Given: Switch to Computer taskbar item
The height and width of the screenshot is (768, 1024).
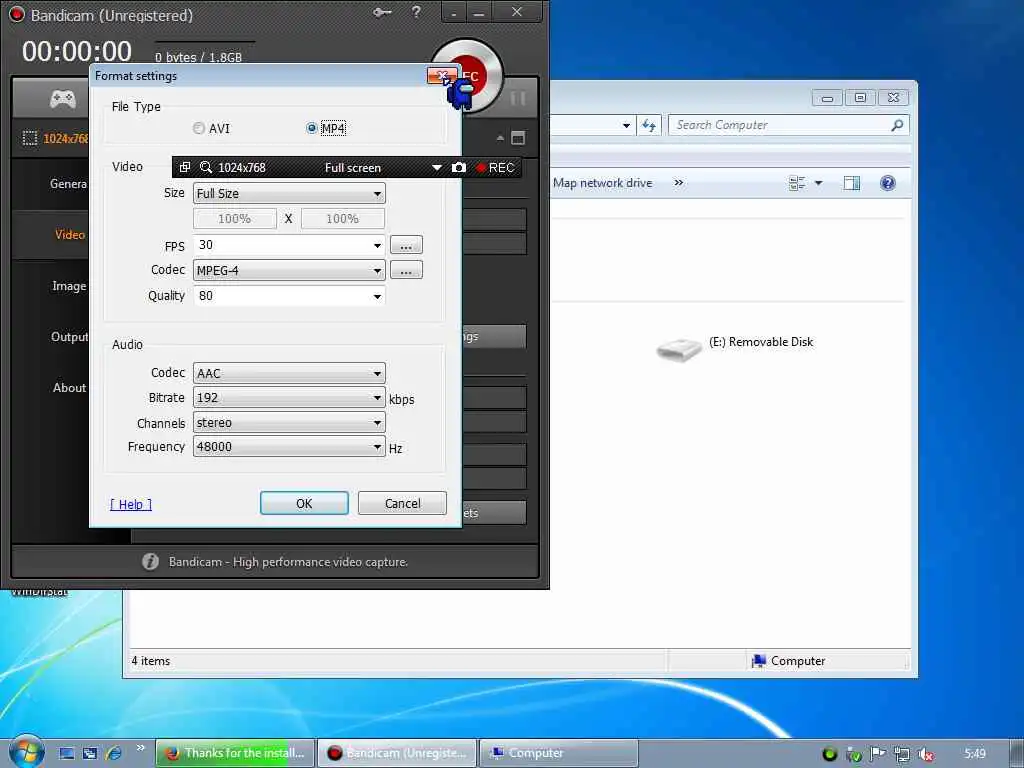Looking at the screenshot, I should [558, 753].
